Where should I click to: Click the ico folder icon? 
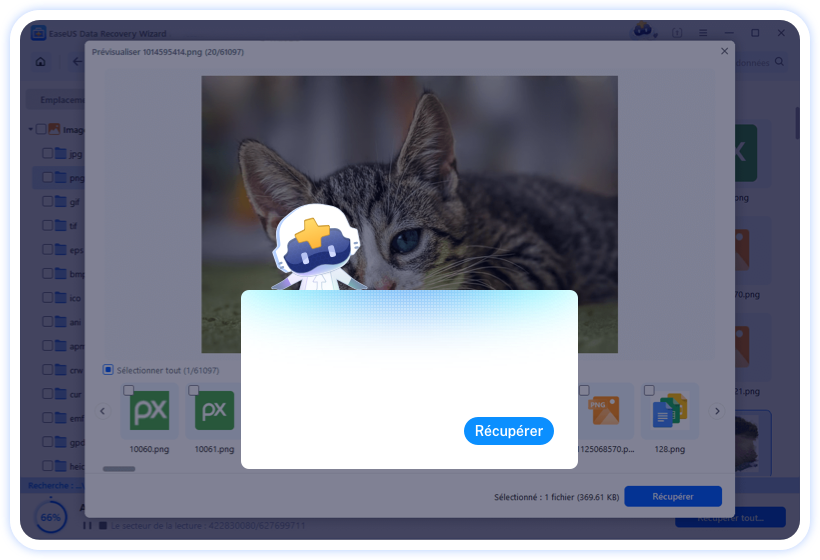pyautogui.click(x=61, y=298)
